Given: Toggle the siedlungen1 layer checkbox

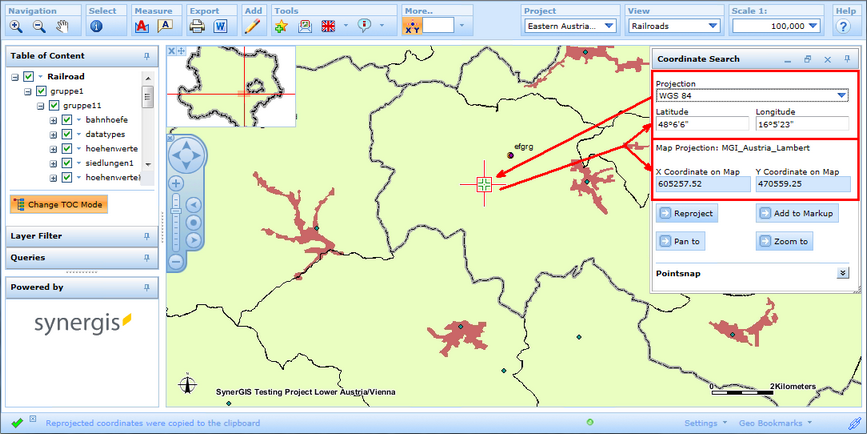Looking at the screenshot, I should [x=67, y=163].
